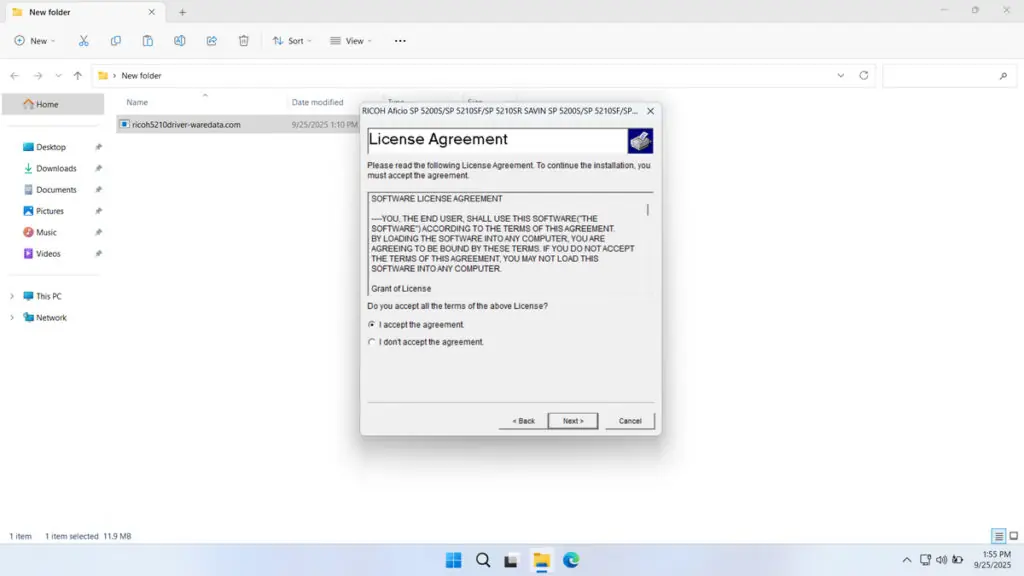The width and height of the screenshot is (1024, 576).
Task: Click the New folder address breadcrumb
Action: (141, 76)
